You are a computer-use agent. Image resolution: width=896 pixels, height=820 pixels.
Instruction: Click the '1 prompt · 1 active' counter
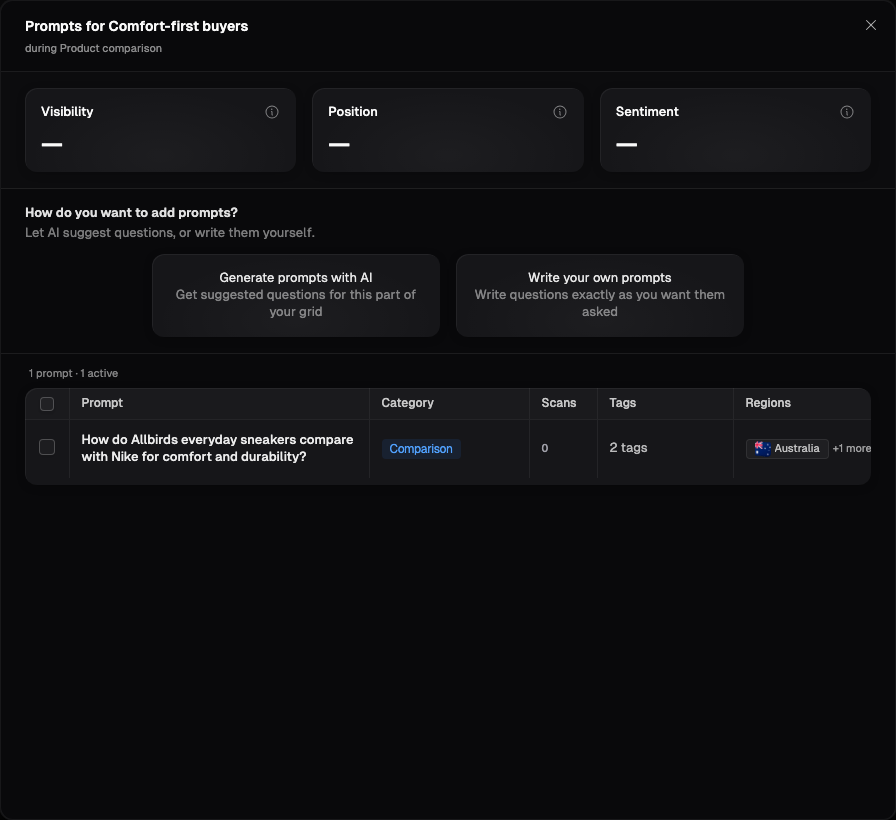73,373
